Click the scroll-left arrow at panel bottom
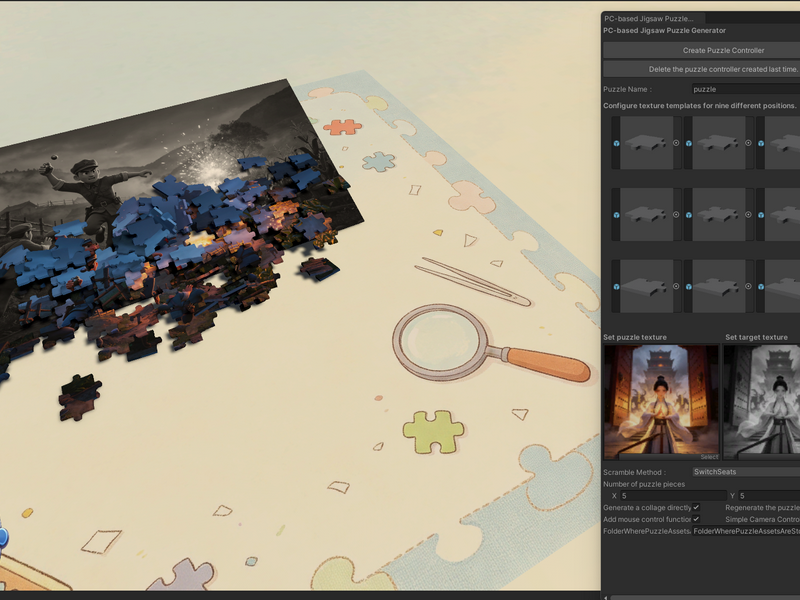This screenshot has width=800, height=600. pos(606,597)
